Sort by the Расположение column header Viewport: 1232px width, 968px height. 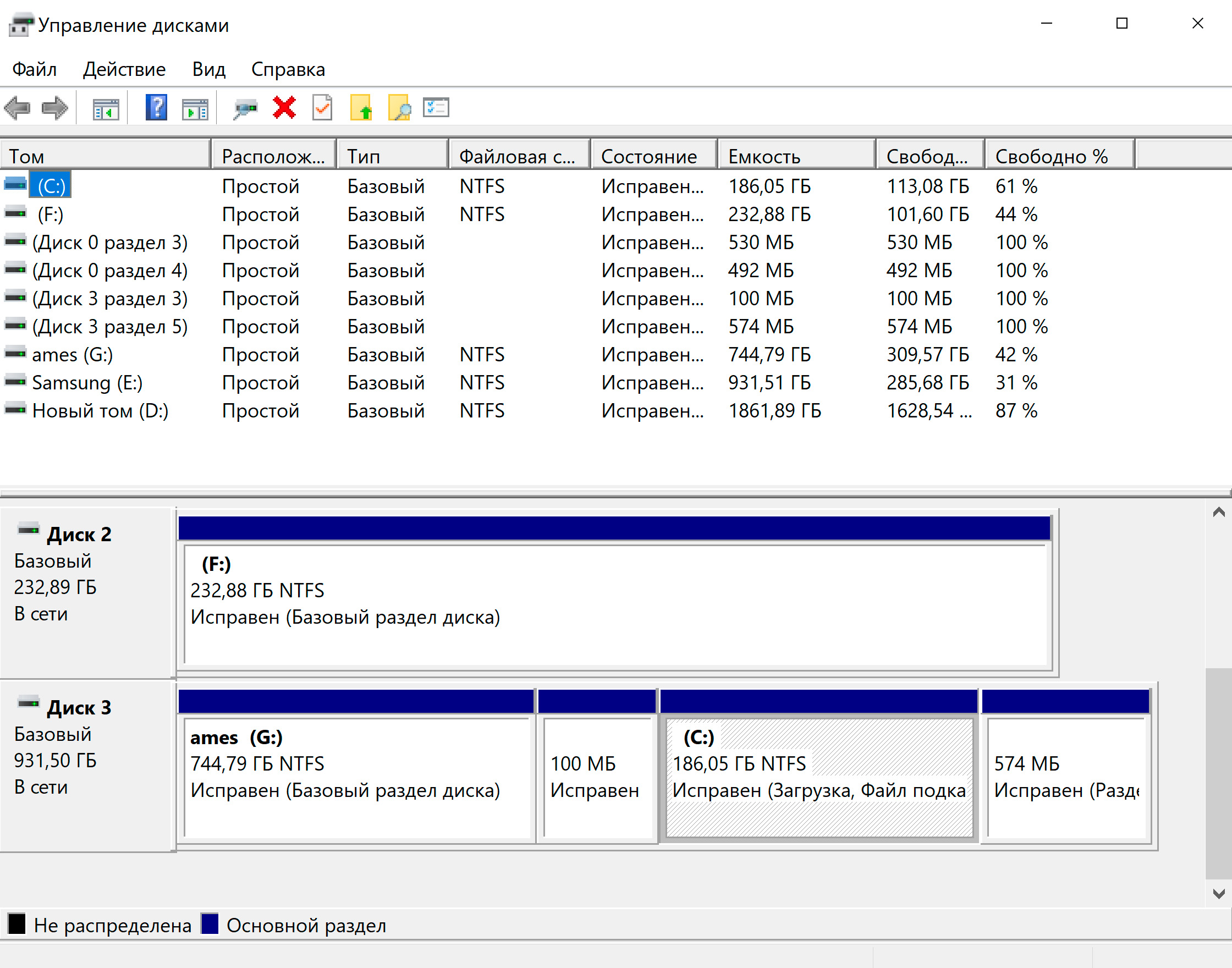tap(274, 155)
